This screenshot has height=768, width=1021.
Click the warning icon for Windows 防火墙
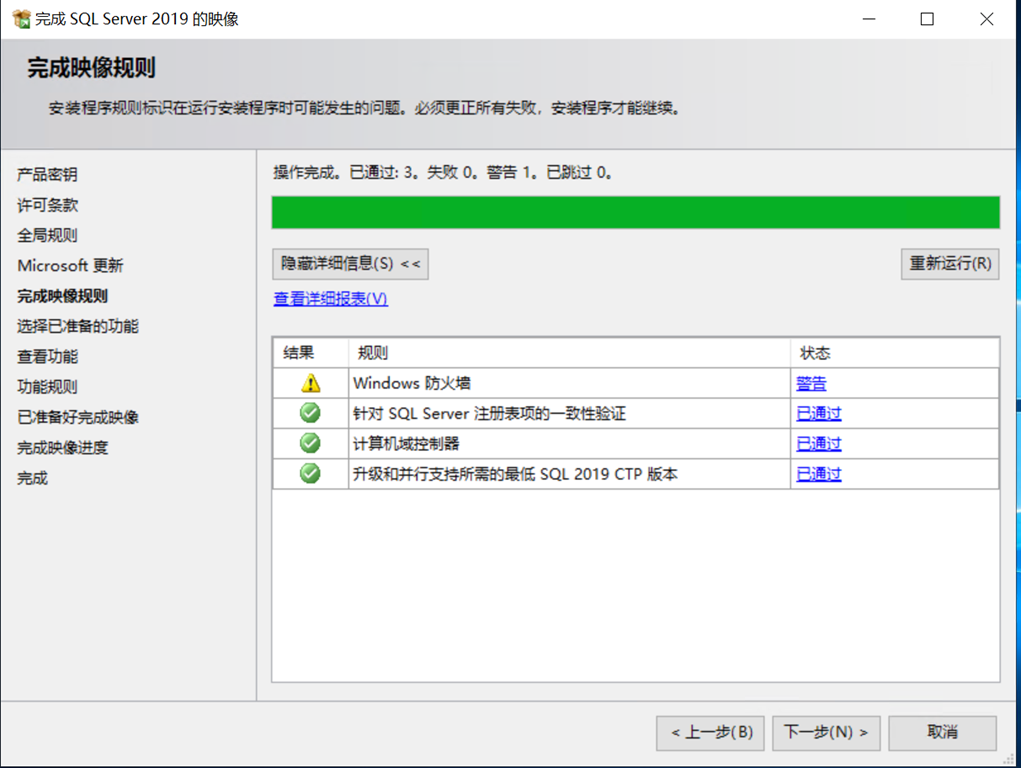[311, 383]
